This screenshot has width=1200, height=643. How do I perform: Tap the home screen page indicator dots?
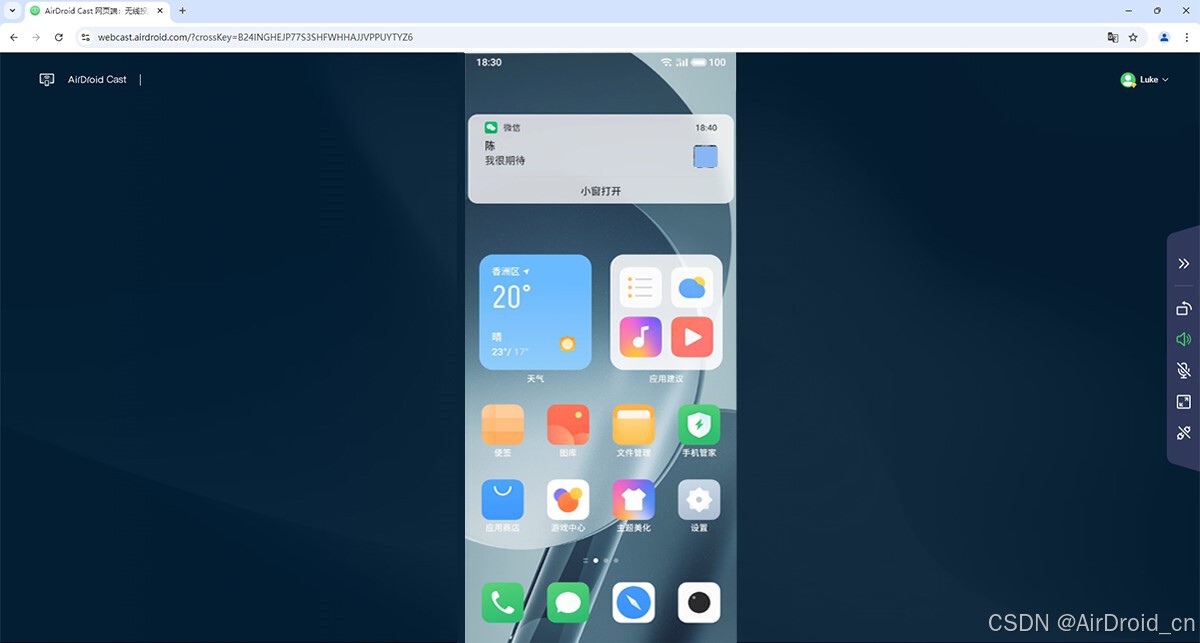600,561
